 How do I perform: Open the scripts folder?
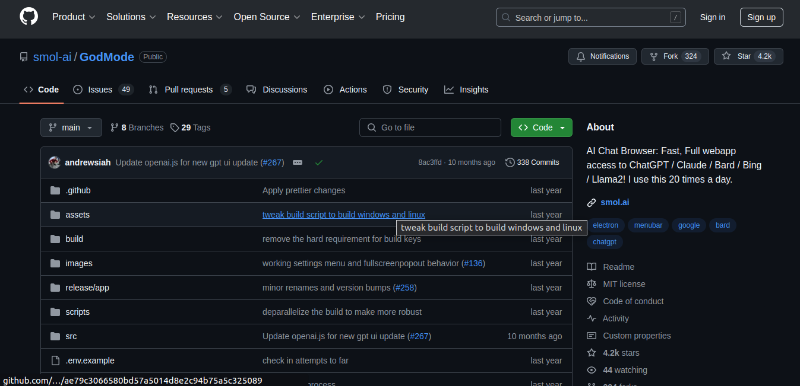[78, 312]
